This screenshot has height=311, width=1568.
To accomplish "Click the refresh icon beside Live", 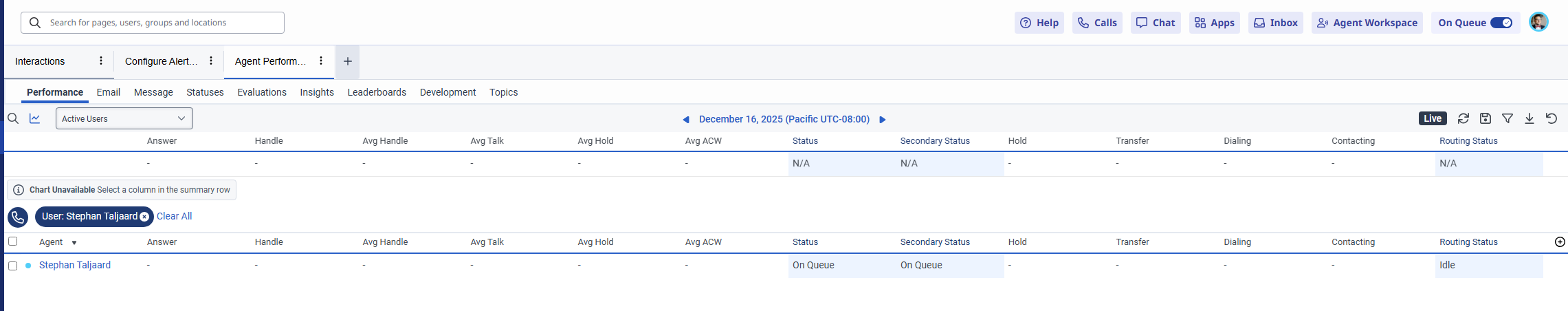I will (x=1464, y=118).
